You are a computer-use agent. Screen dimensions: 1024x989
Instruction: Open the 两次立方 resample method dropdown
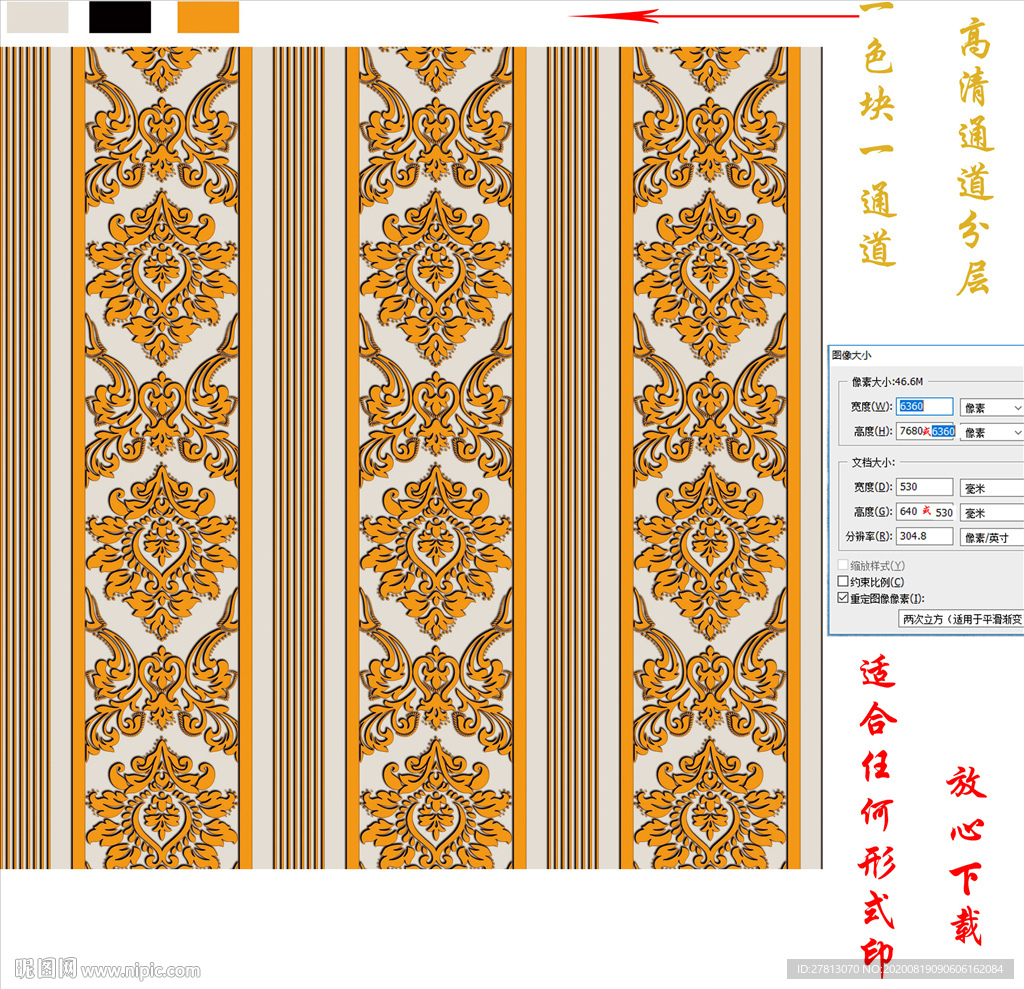[961, 619]
